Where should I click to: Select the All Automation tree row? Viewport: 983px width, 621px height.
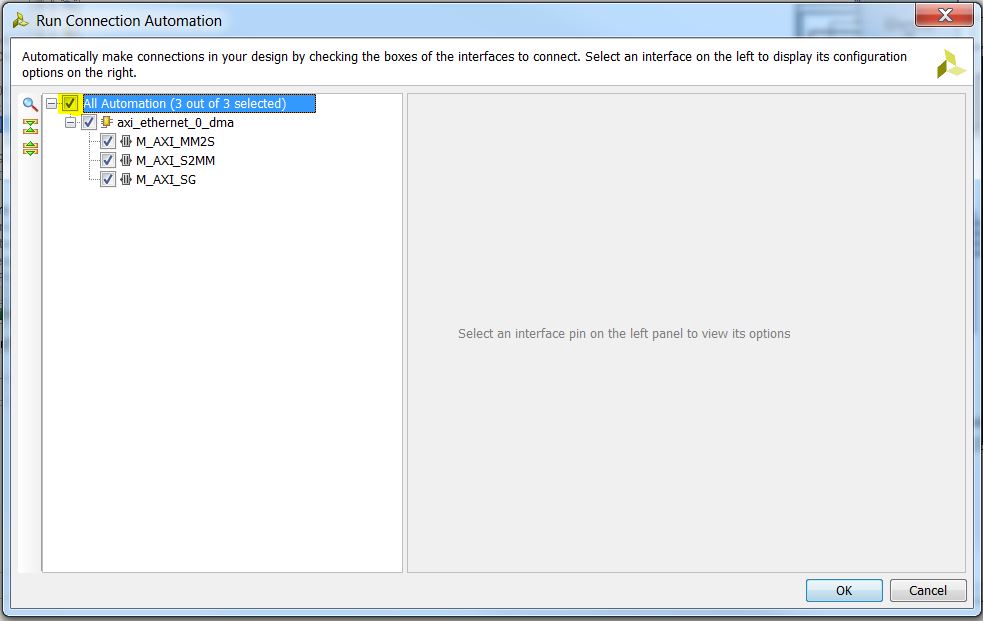199,103
